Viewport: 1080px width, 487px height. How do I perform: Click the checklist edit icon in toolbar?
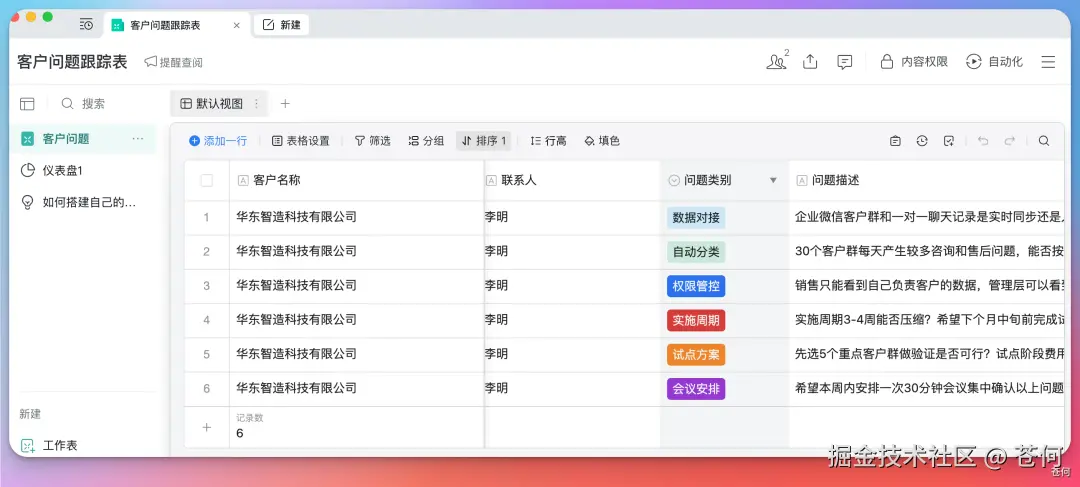coord(948,141)
